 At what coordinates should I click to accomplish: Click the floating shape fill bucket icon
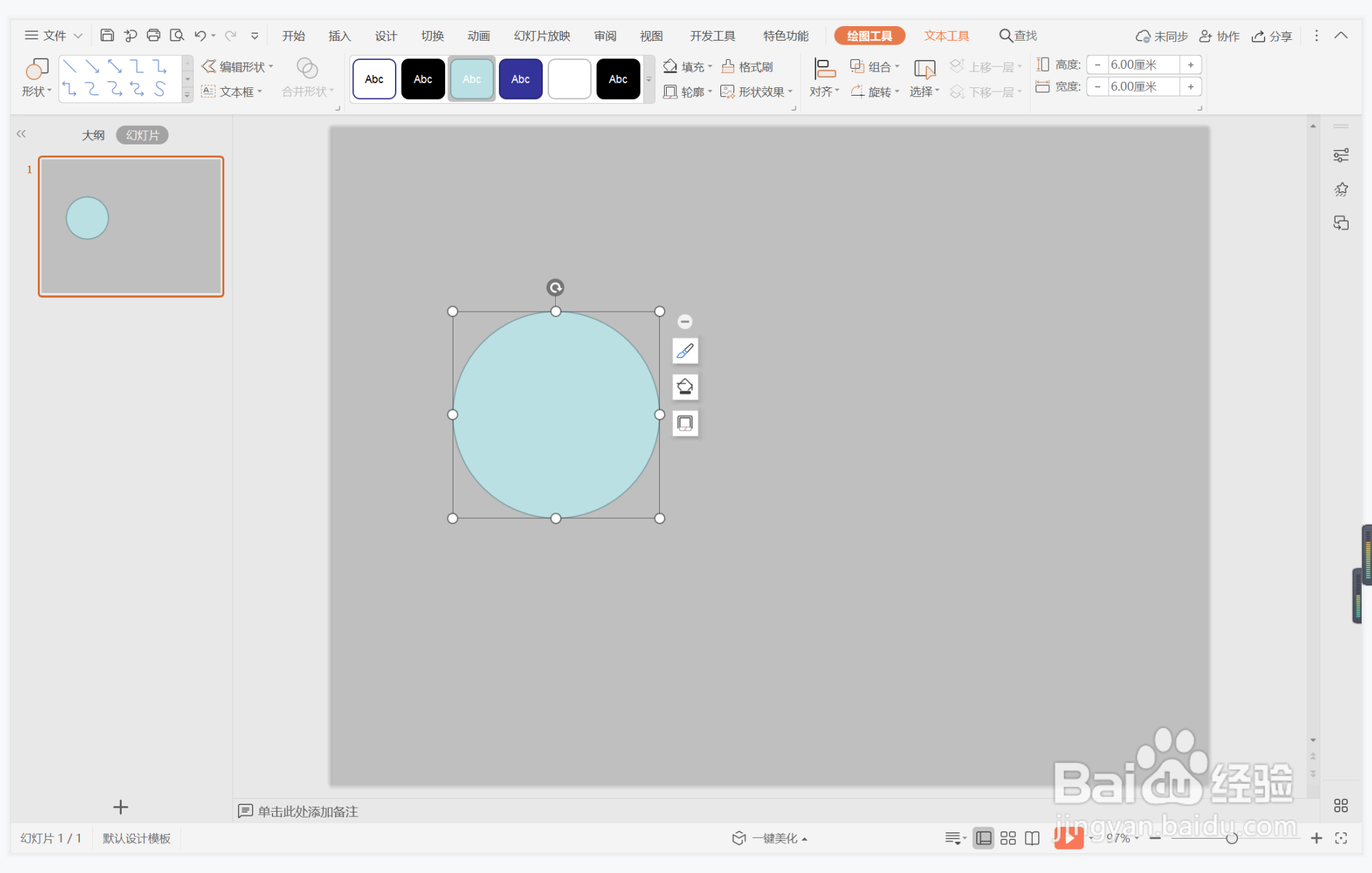tap(685, 387)
